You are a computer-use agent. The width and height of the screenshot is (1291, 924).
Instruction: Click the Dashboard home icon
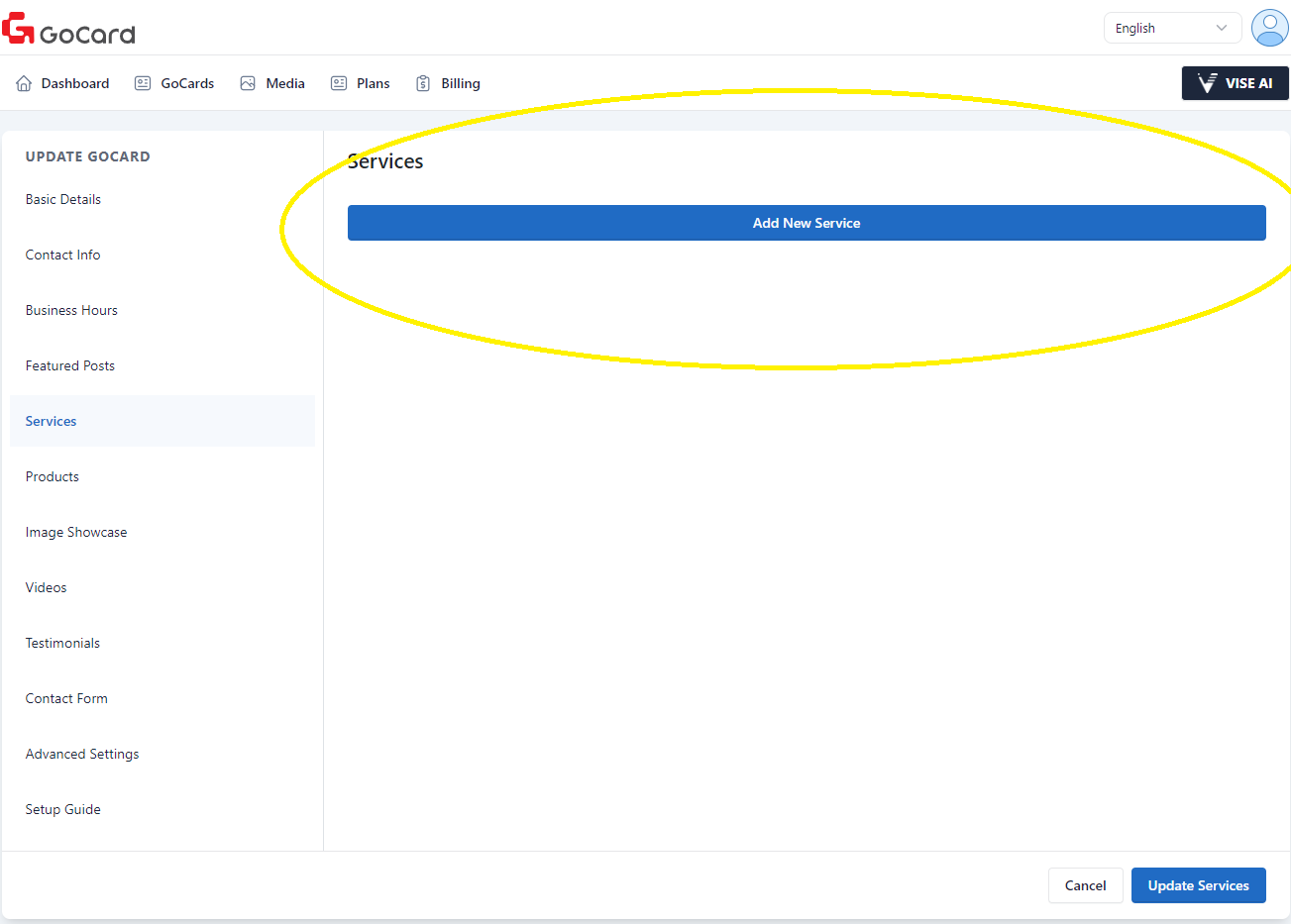pyautogui.click(x=24, y=84)
